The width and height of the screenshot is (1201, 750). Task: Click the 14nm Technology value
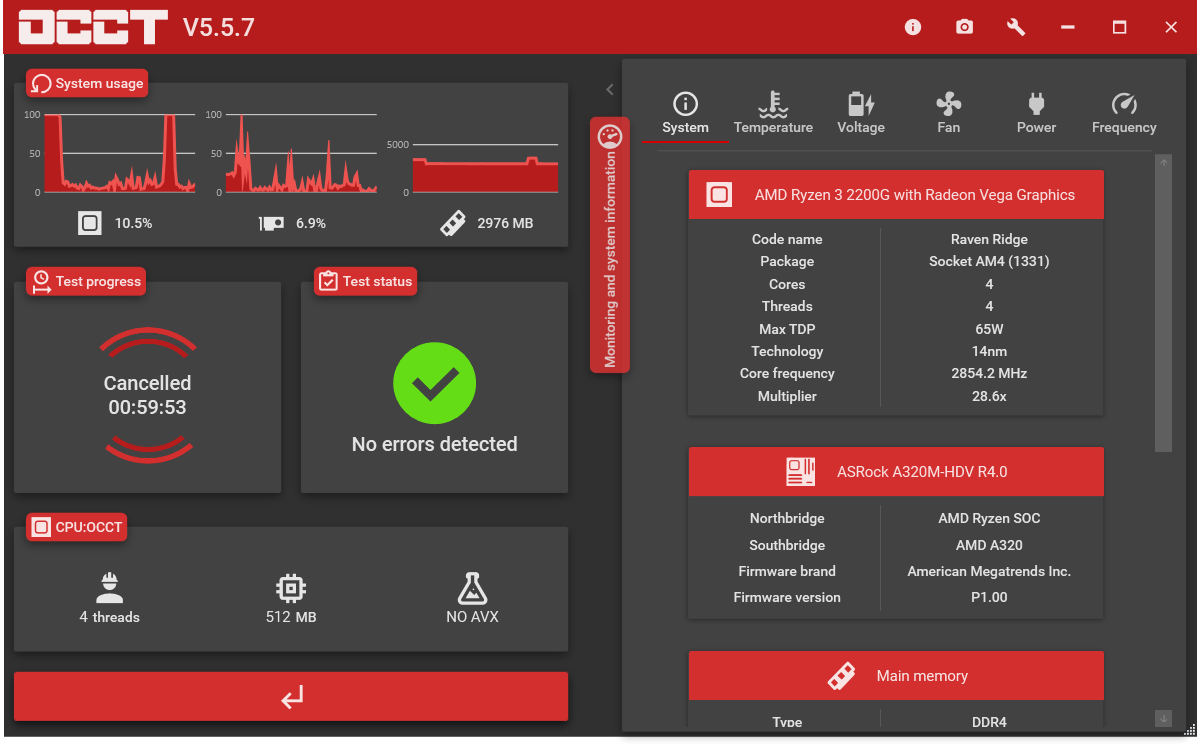[989, 351]
